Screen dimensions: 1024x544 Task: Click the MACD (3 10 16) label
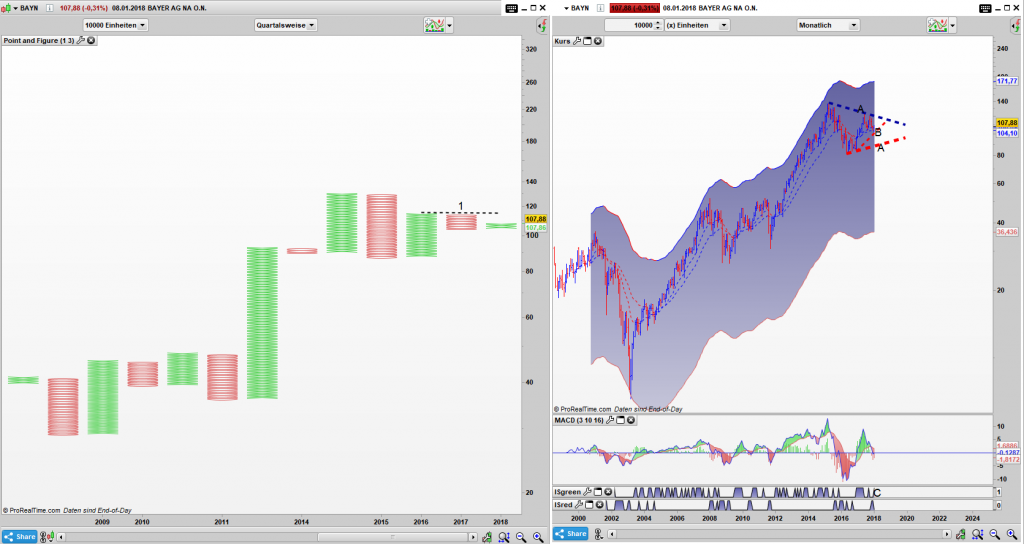coord(579,420)
